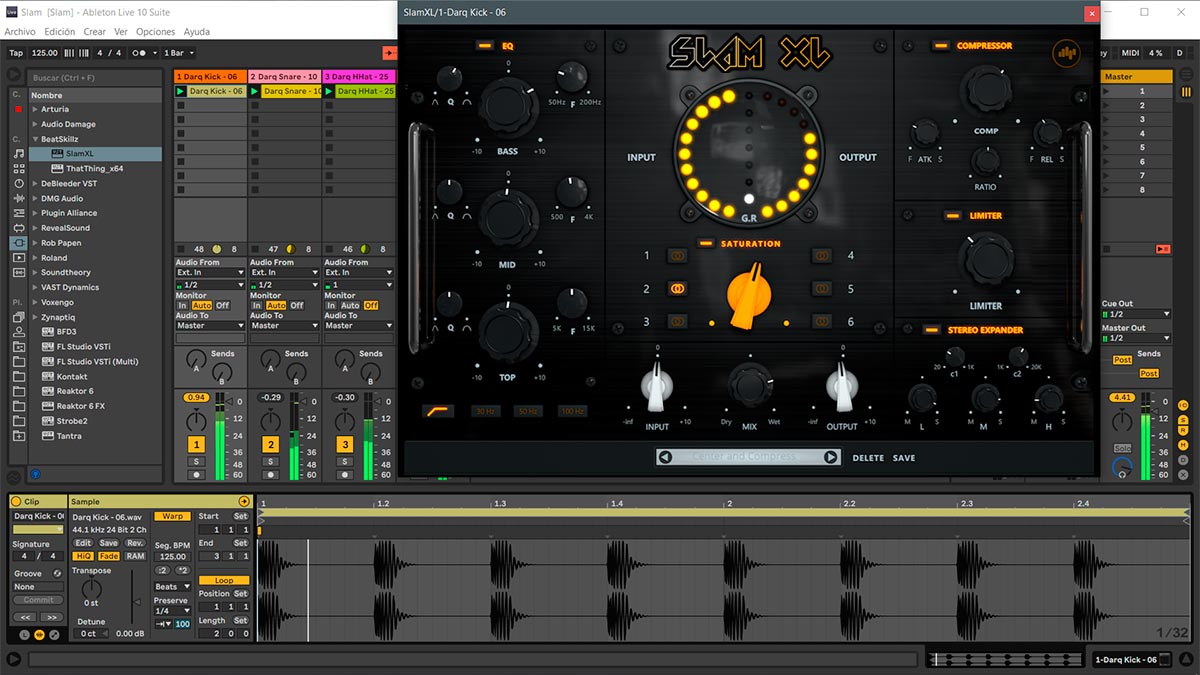Viewport: 1200px width, 675px height.
Task: Click the high-pass filter shape icon
Action: click(436, 411)
